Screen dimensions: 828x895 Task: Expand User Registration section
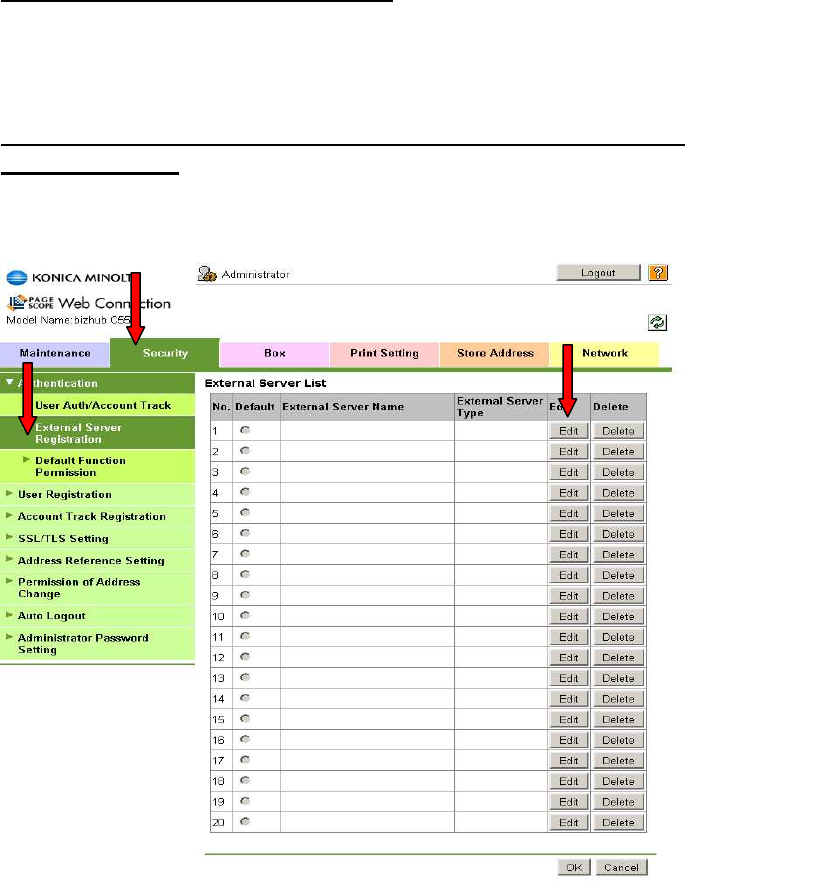(x=9, y=493)
